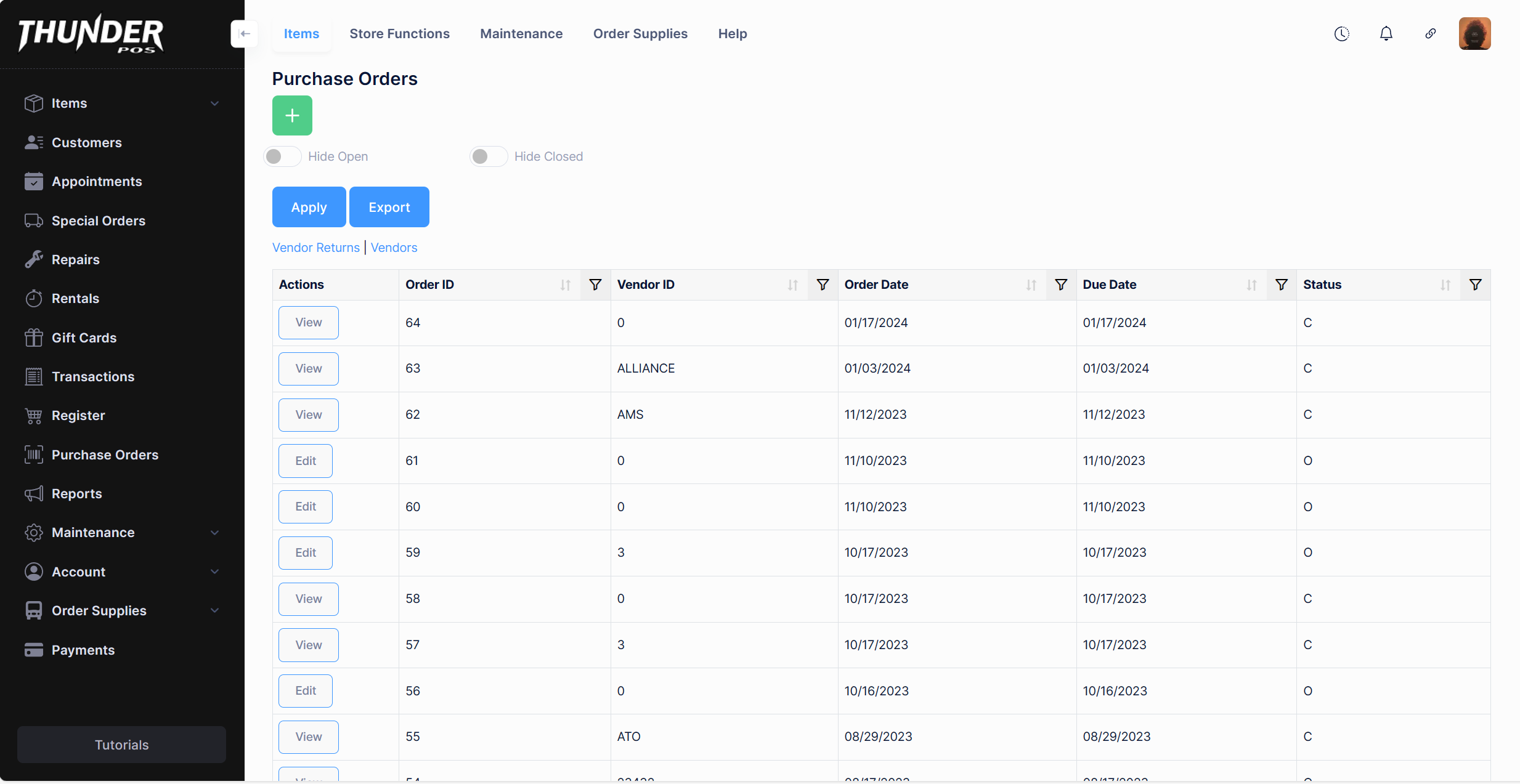Toggle the Hide Open switch
Image resolution: width=1520 pixels, height=784 pixels.
(x=282, y=156)
